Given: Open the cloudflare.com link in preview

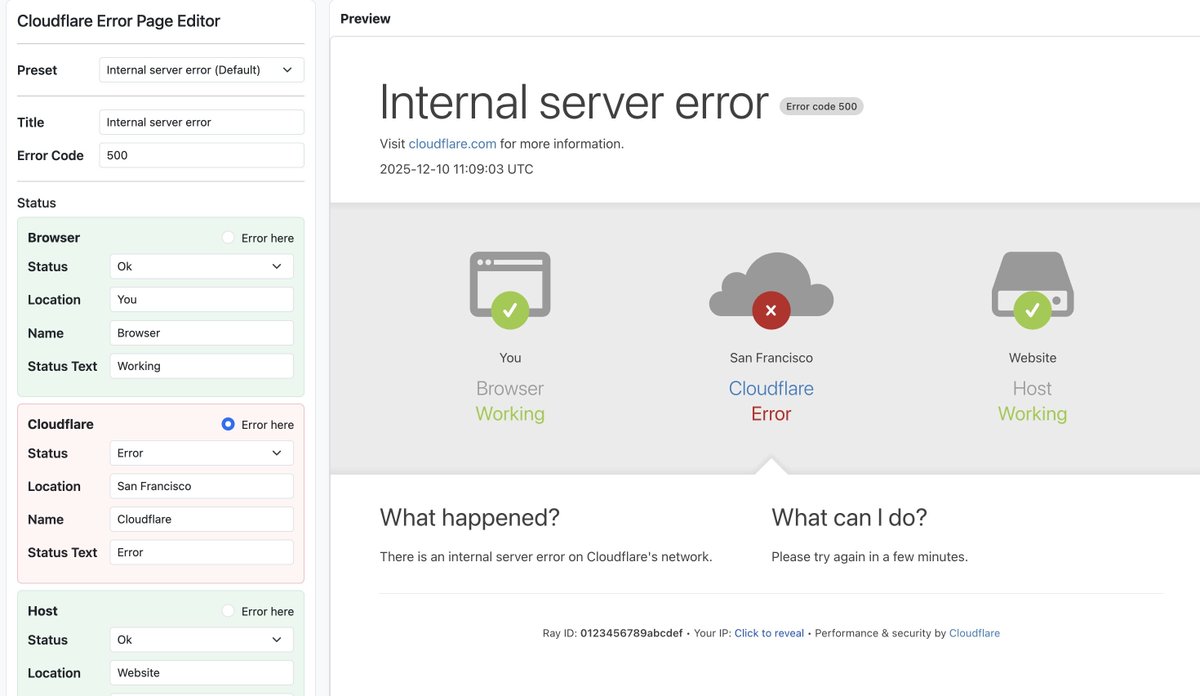Looking at the screenshot, I should tap(452, 144).
